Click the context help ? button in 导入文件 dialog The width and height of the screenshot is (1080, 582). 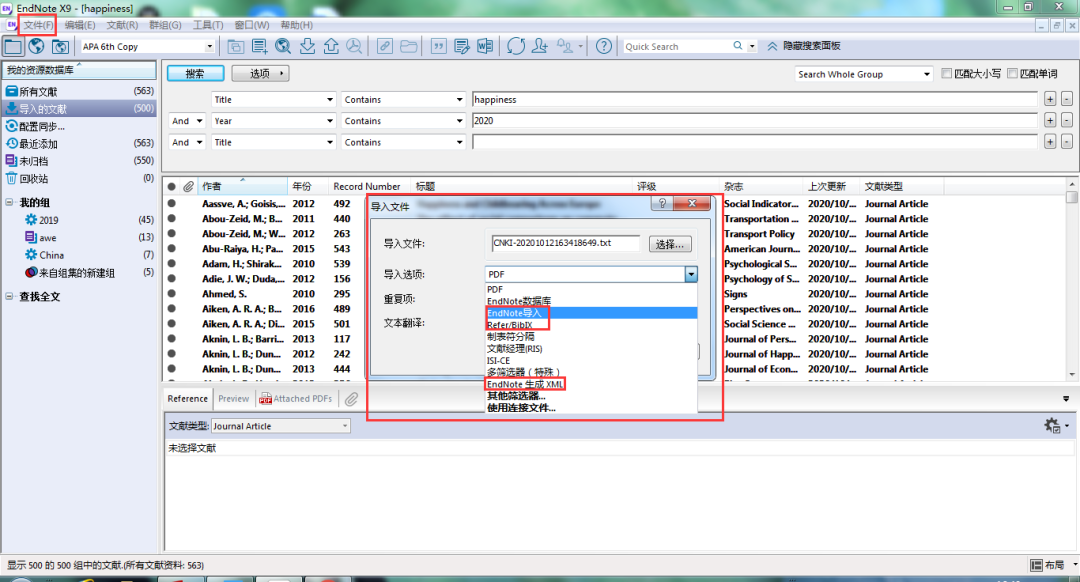662,203
